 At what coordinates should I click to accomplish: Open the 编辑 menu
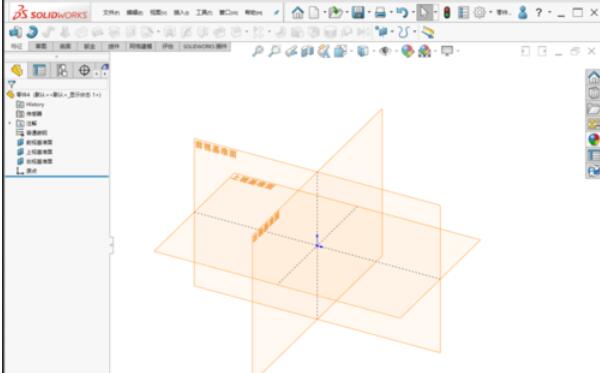[135, 13]
